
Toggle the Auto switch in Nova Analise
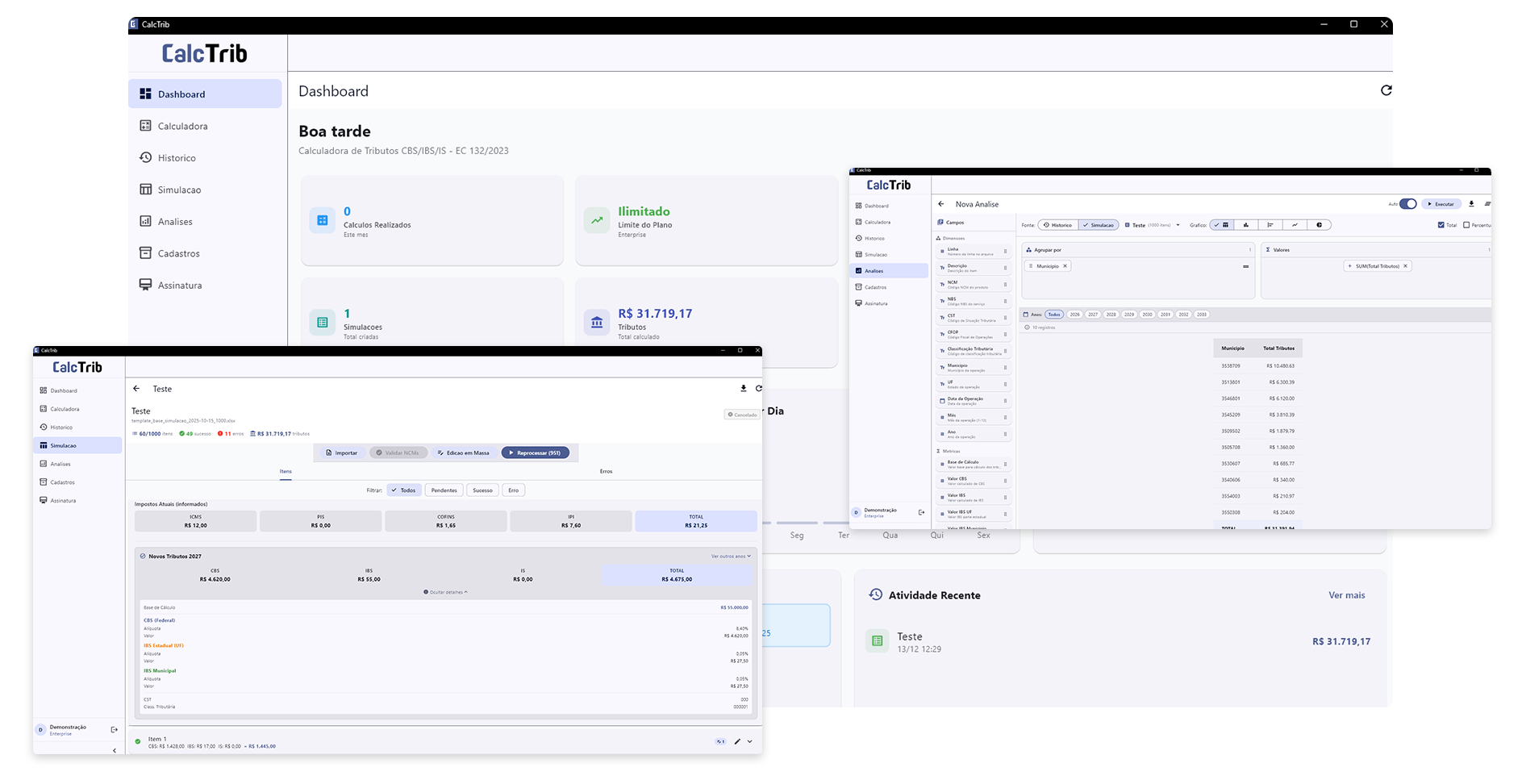click(1407, 204)
